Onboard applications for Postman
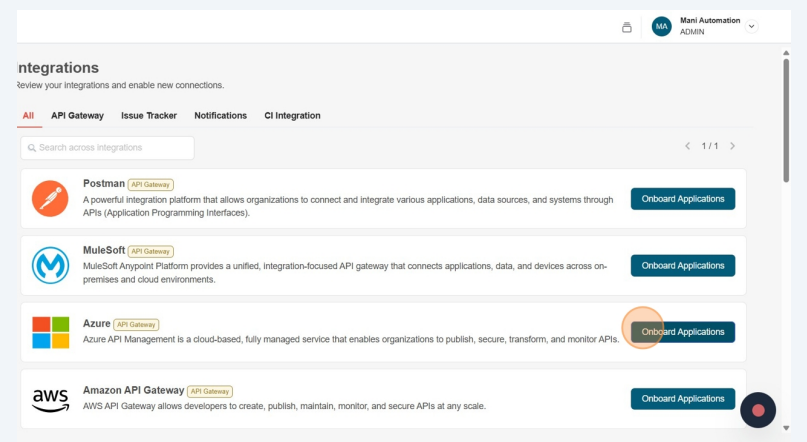This screenshot has height=442, width=807. click(x=682, y=199)
